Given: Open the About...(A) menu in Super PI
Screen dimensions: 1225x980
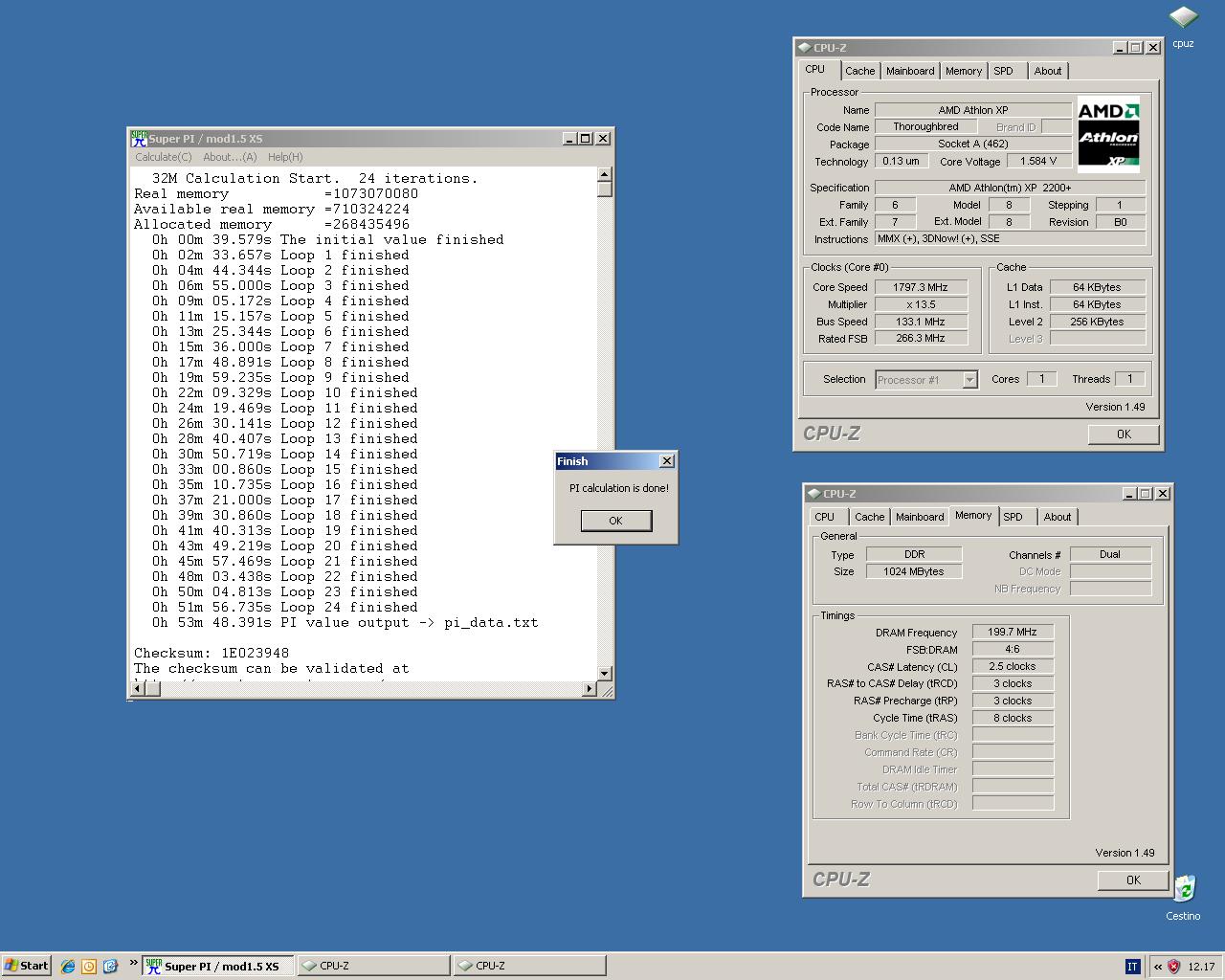Looking at the screenshot, I should [230, 157].
